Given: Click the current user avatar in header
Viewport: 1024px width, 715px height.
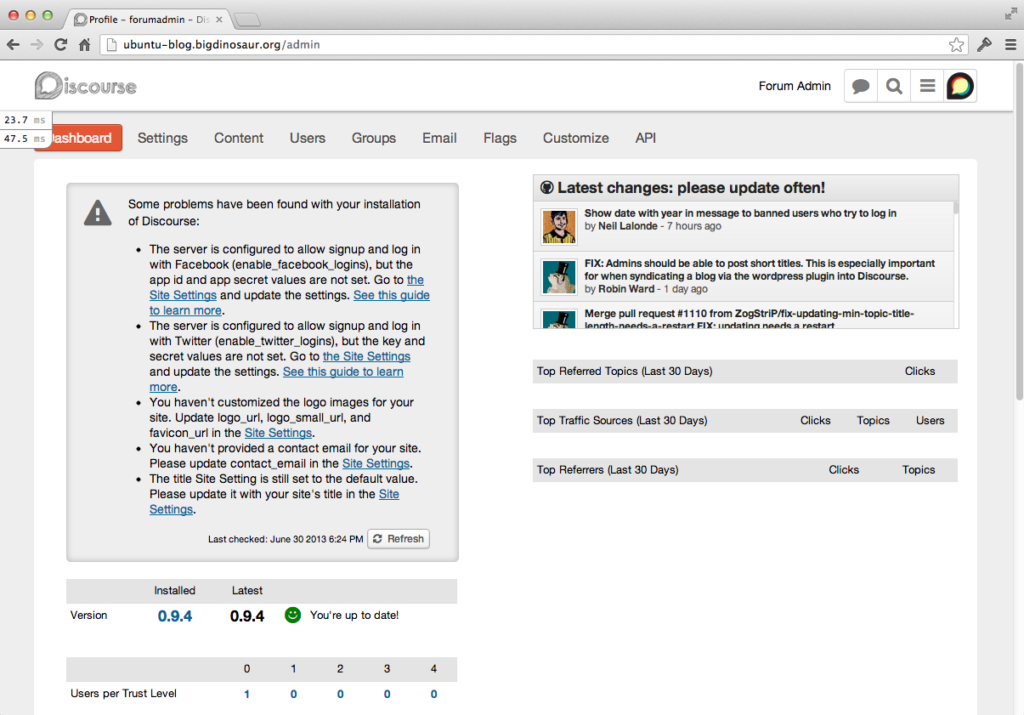Looking at the screenshot, I should coord(960,86).
